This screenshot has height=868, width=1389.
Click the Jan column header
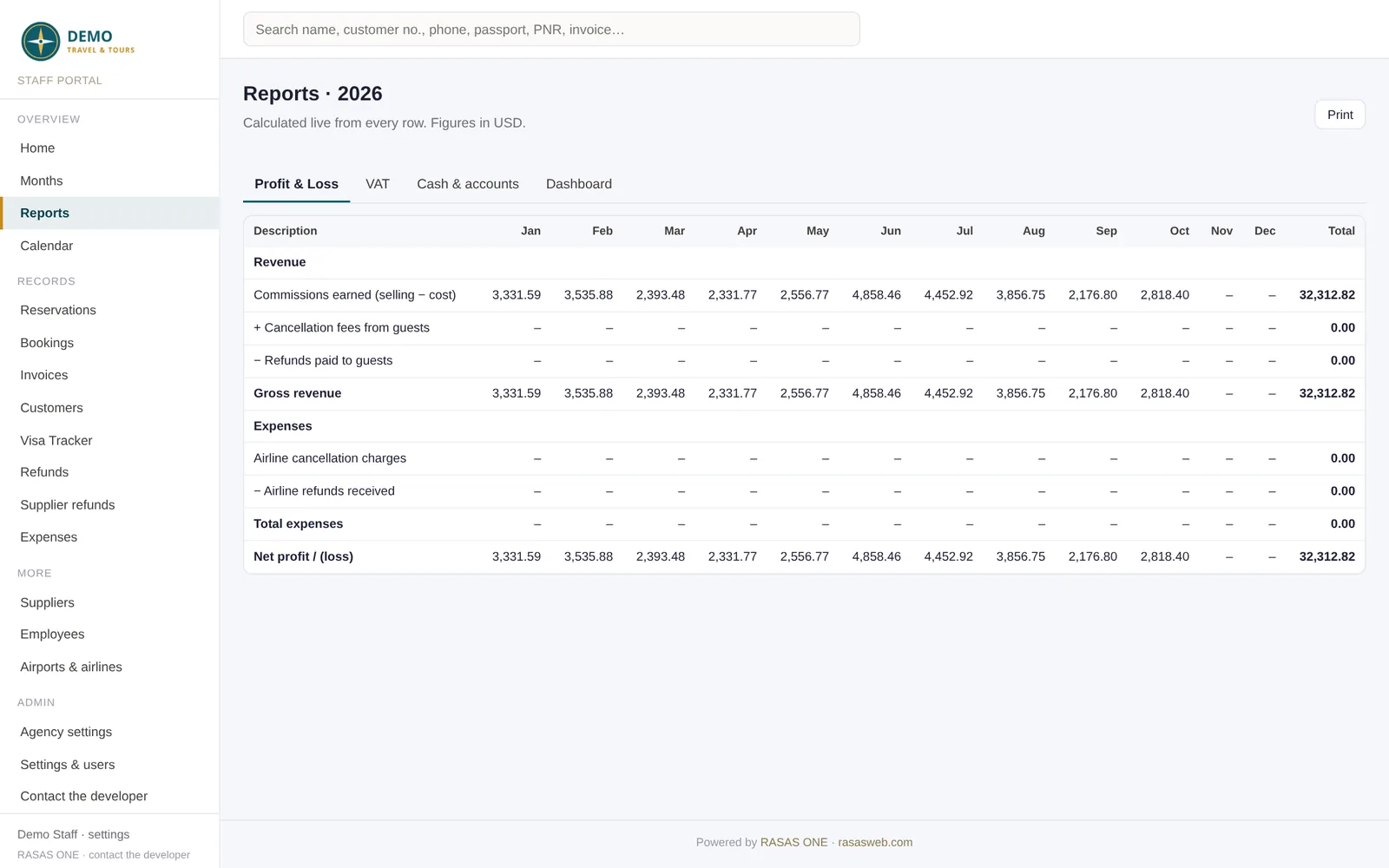click(x=530, y=231)
